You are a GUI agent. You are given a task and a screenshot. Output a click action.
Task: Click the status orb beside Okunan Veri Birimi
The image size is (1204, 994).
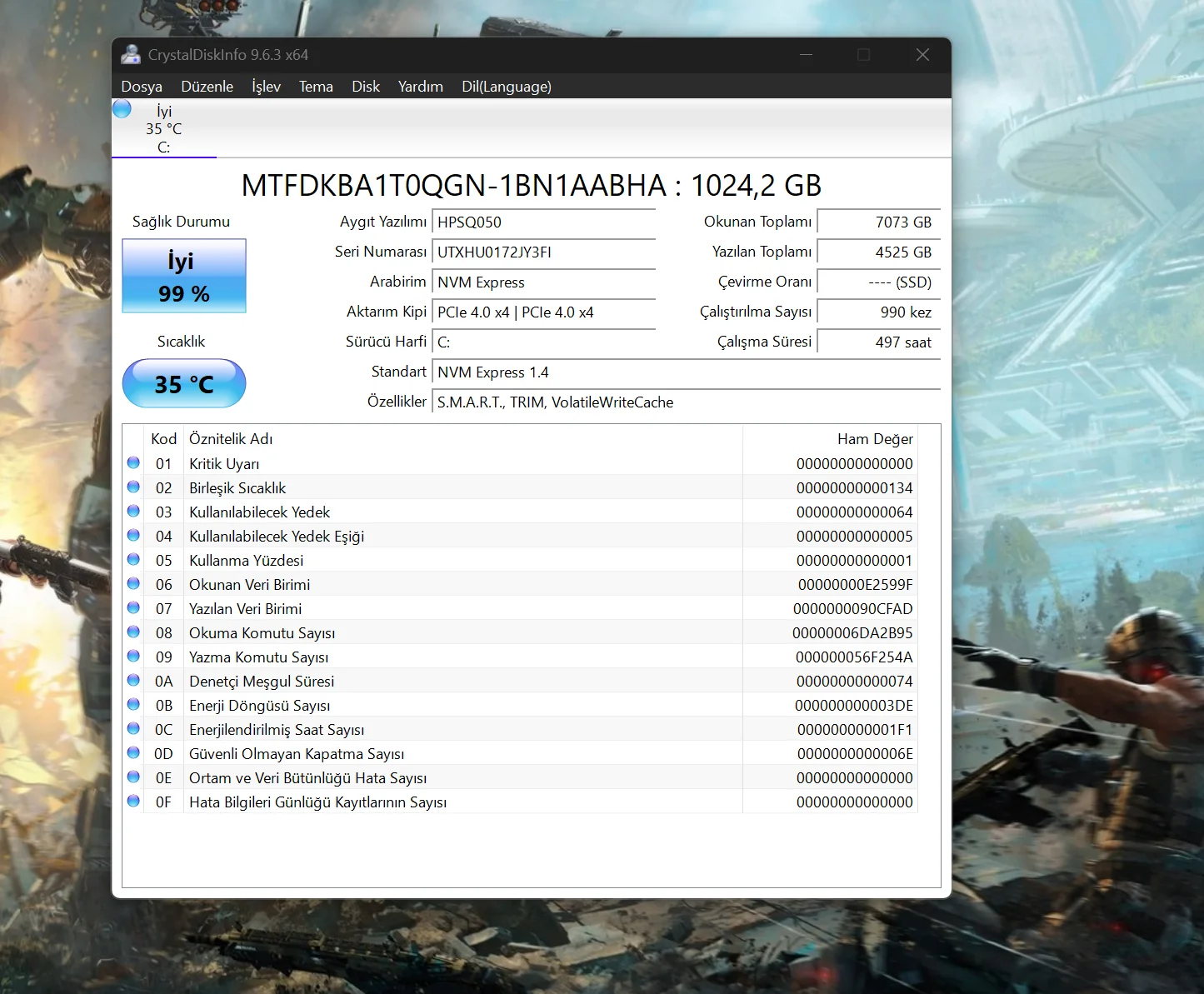133,584
